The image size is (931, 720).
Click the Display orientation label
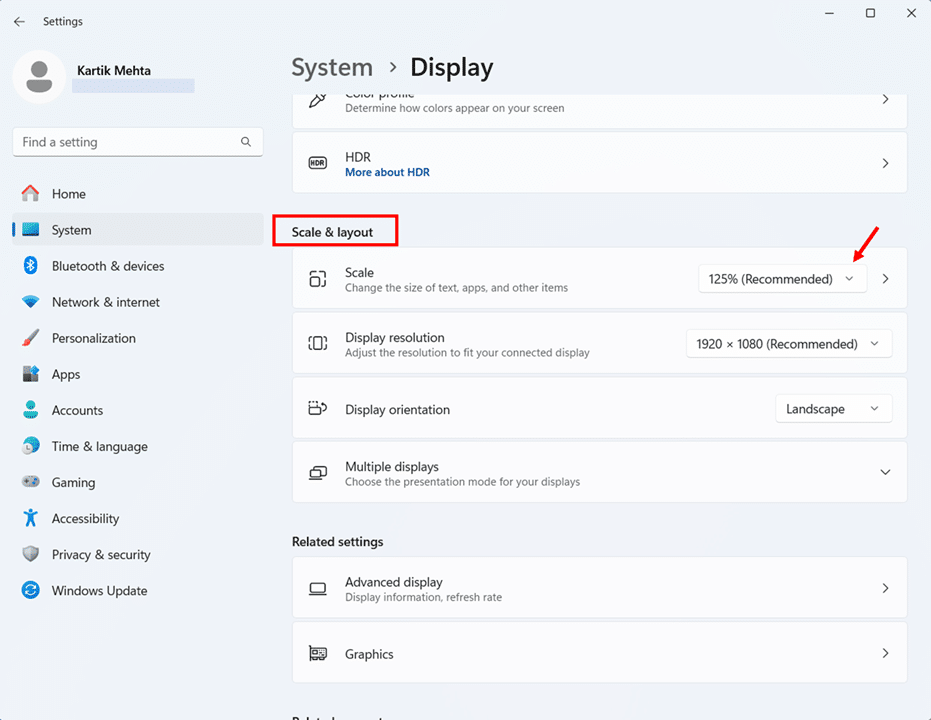[x=397, y=410]
